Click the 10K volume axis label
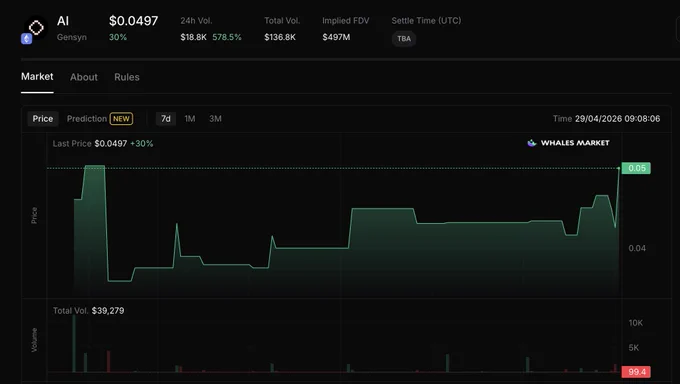Viewport: 680px width, 384px height. point(636,323)
